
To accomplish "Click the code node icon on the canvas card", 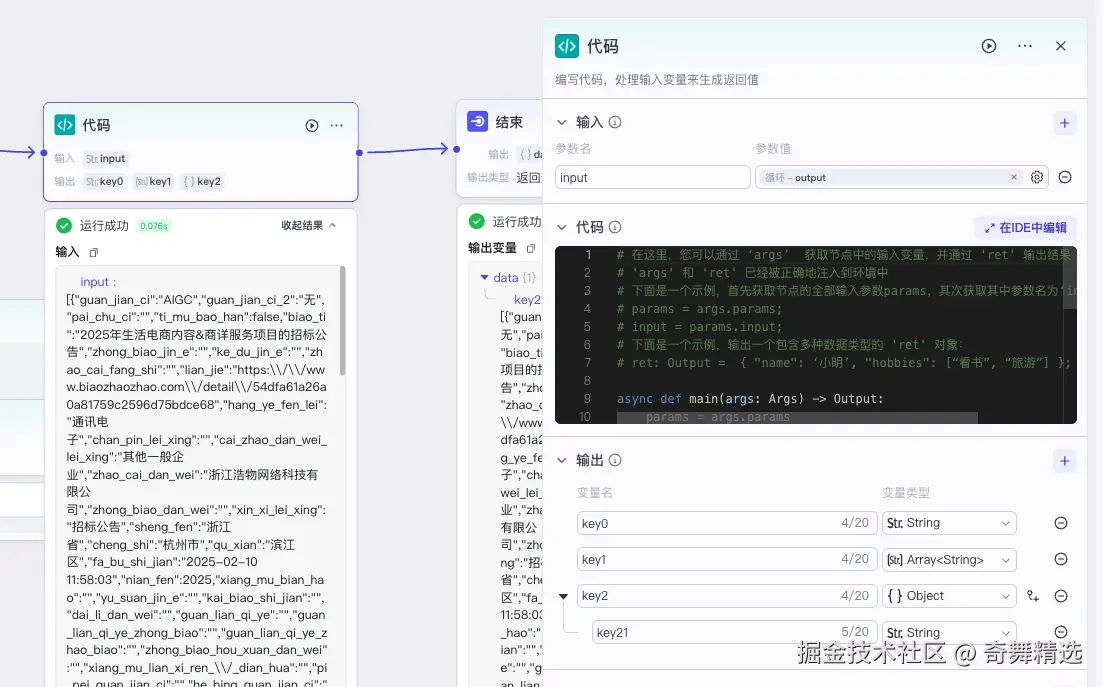I will tap(65, 125).
